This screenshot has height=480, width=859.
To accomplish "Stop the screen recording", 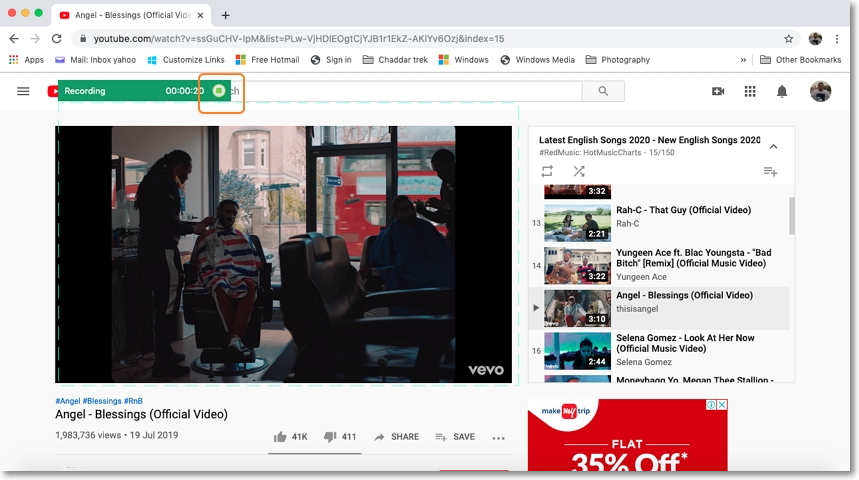I will tap(219, 91).
